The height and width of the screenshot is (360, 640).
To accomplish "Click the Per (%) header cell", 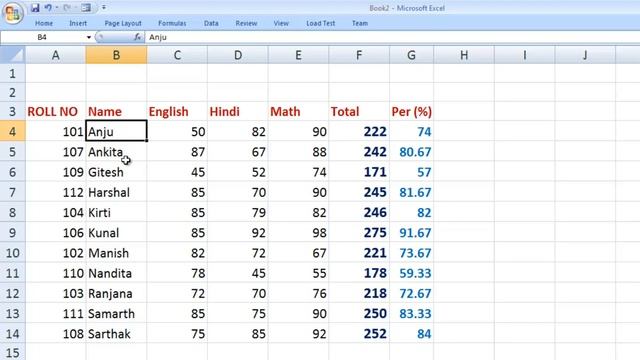I will pyautogui.click(x=411, y=111).
